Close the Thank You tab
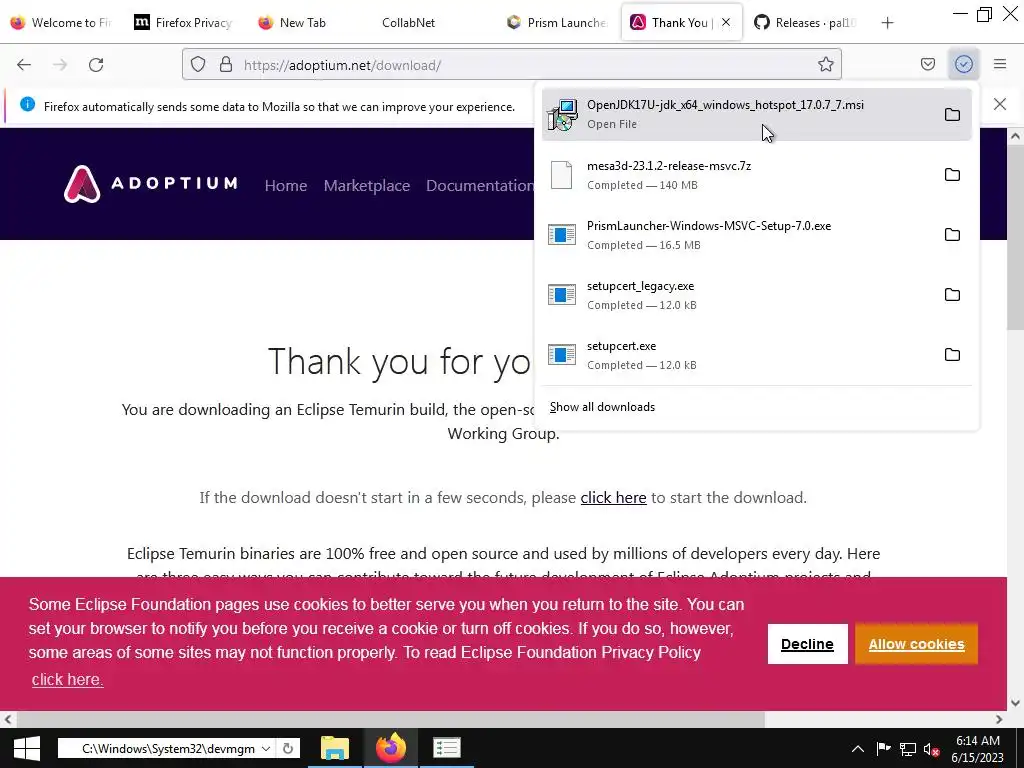This screenshot has width=1024, height=768. click(x=726, y=22)
